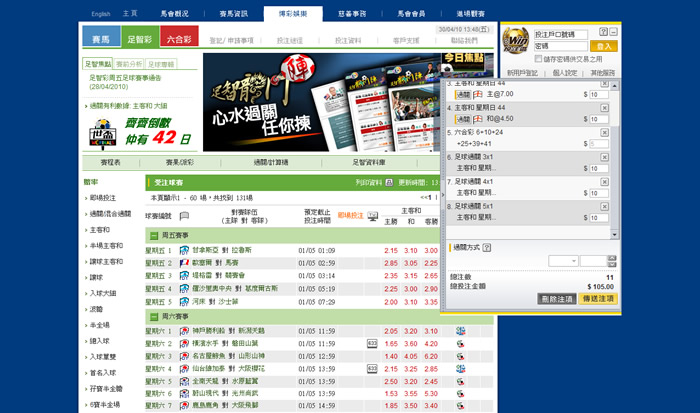Select draw odds 3.60 for 星期六 2
This screenshot has width=700, height=413.
(411, 344)
